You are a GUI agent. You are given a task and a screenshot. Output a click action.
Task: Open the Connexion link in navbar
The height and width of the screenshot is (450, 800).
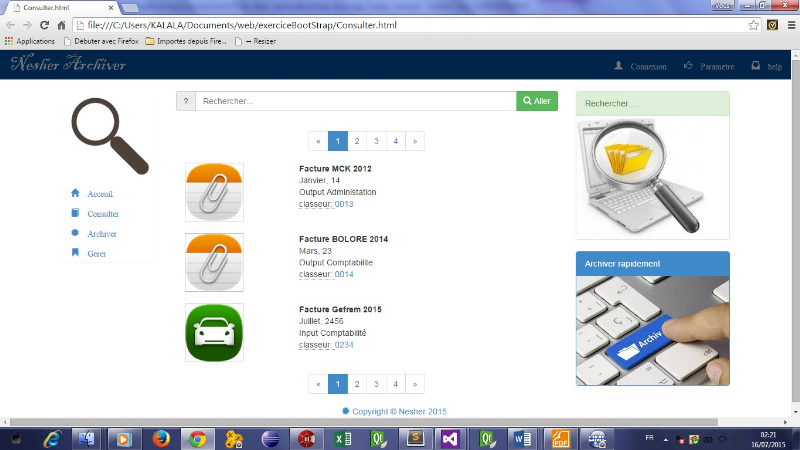point(648,67)
